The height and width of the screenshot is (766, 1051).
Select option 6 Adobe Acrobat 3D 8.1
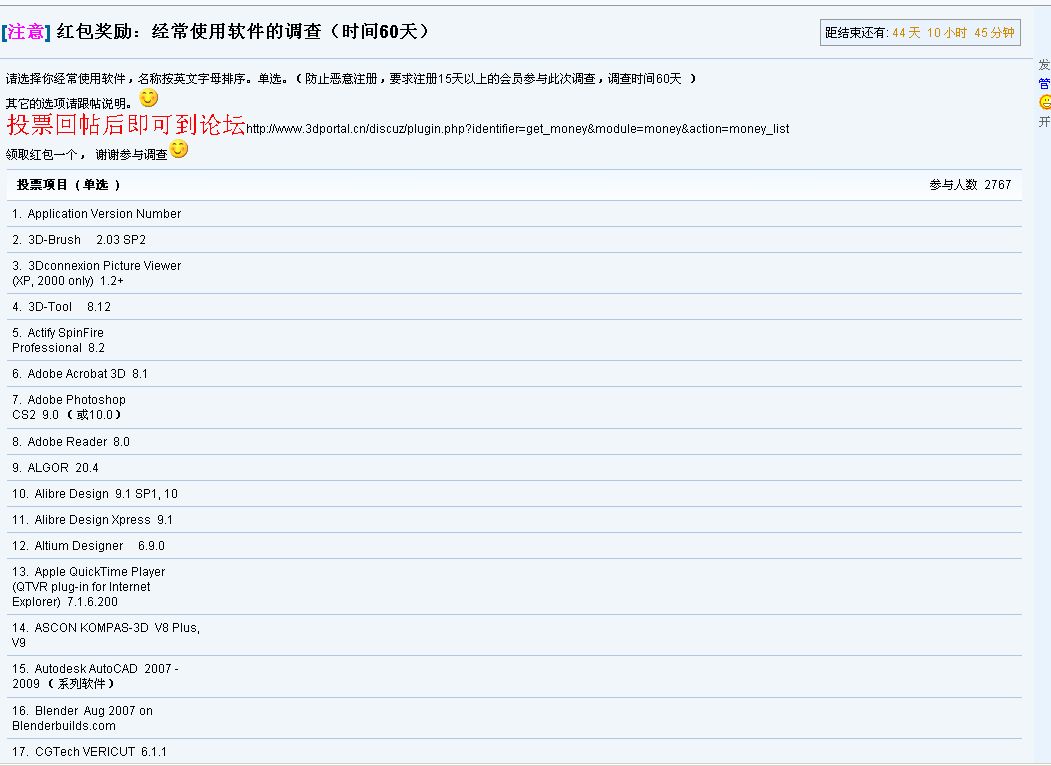[80, 374]
